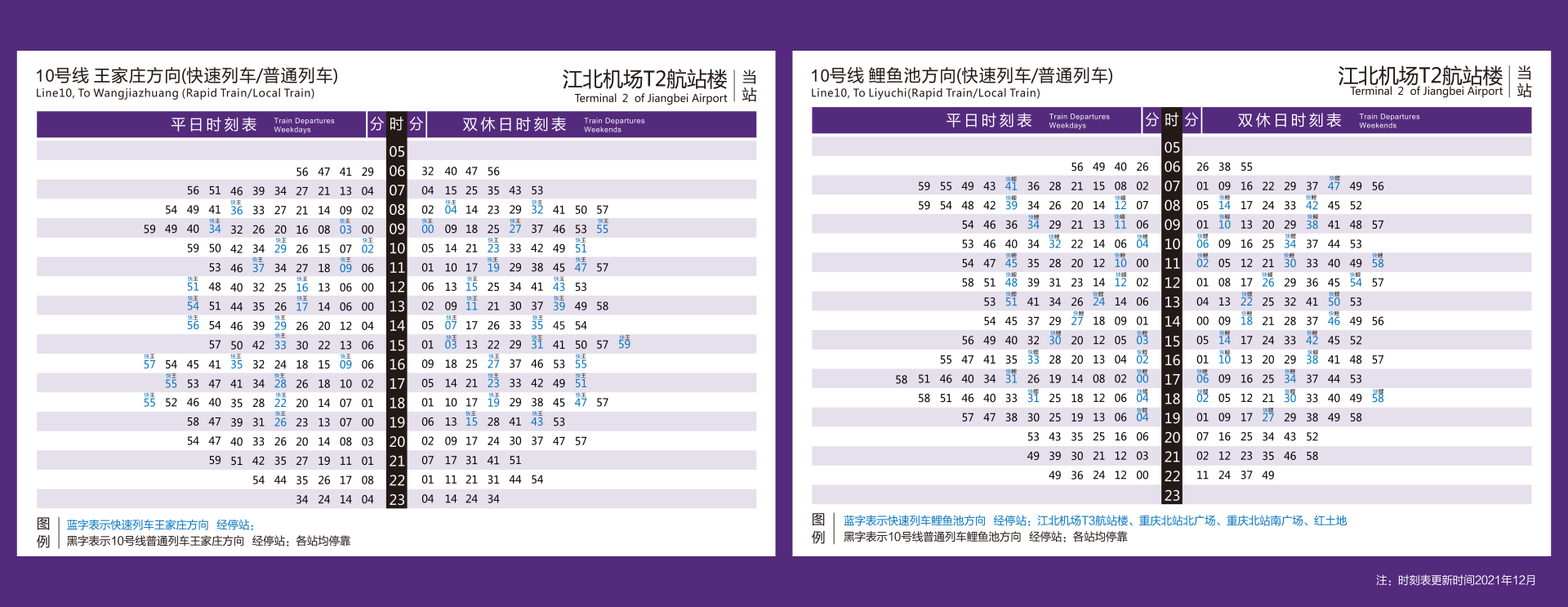Image resolution: width=1568 pixels, height=607 pixels.
Task: Click 'Train Departures Weekends' in the Wangjiazhuang timetable
Action: [614, 125]
